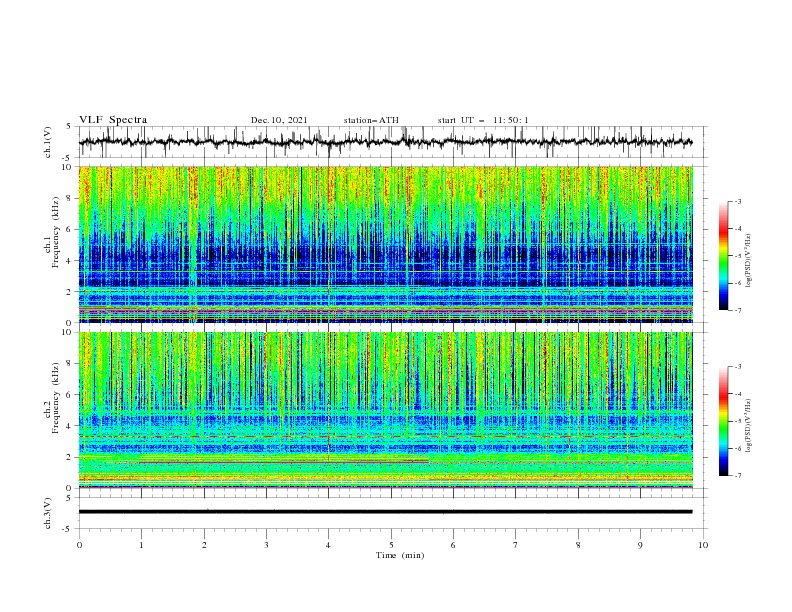
Task: Click the "0" tick on the Time axis
Action: [x=79, y=545]
